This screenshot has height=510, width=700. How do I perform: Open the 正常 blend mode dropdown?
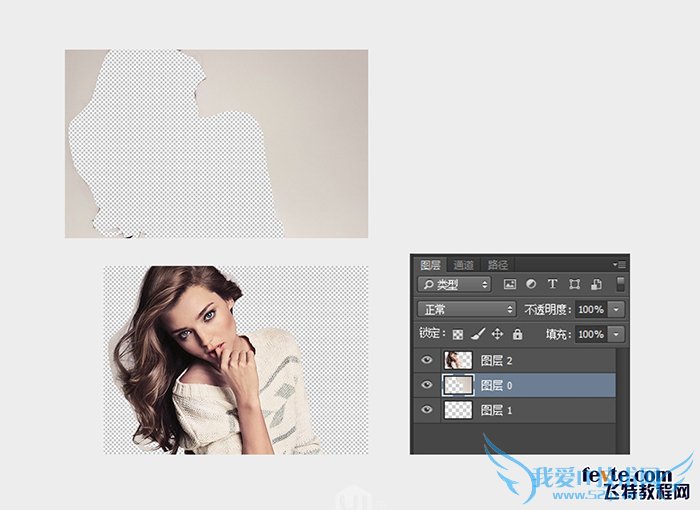tap(467, 310)
